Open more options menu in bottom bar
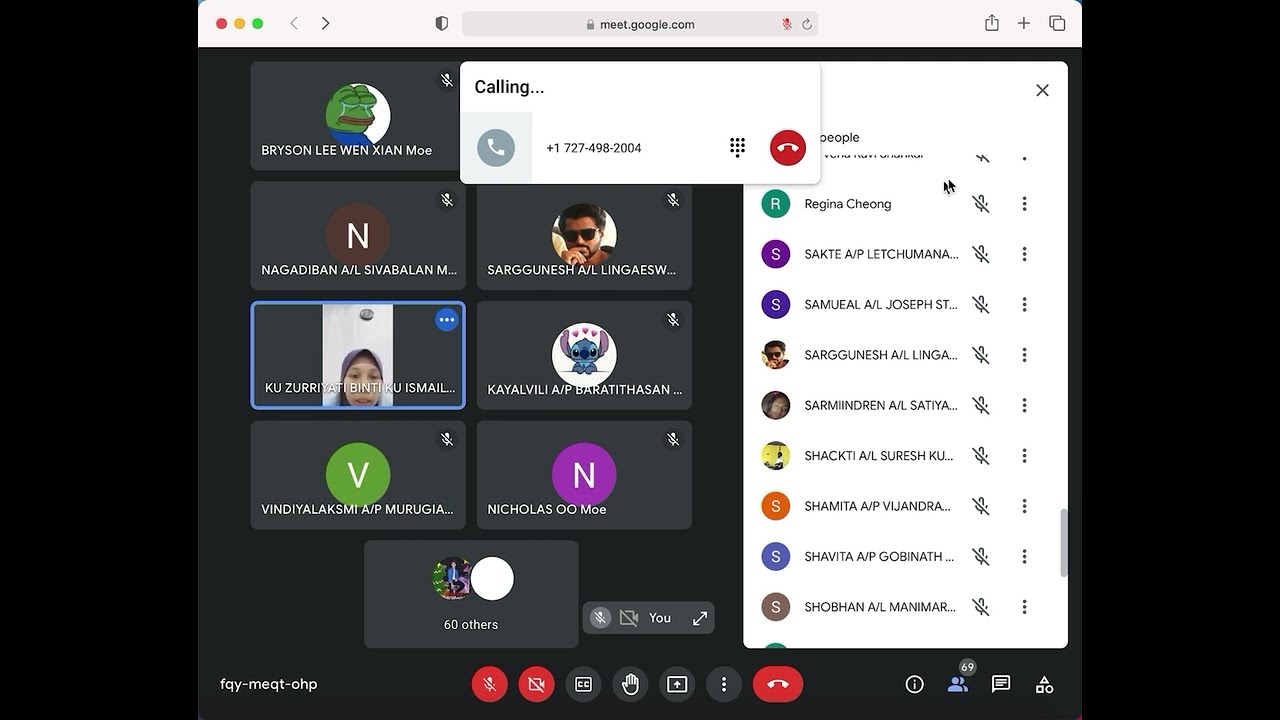 coord(724,684)
